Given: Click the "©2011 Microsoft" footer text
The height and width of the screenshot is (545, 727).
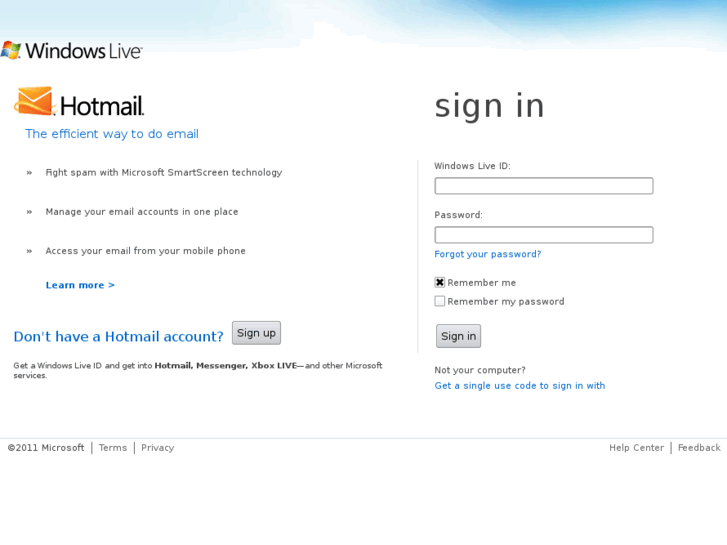Looking at the screenshot, I should (x=46, y=448).
